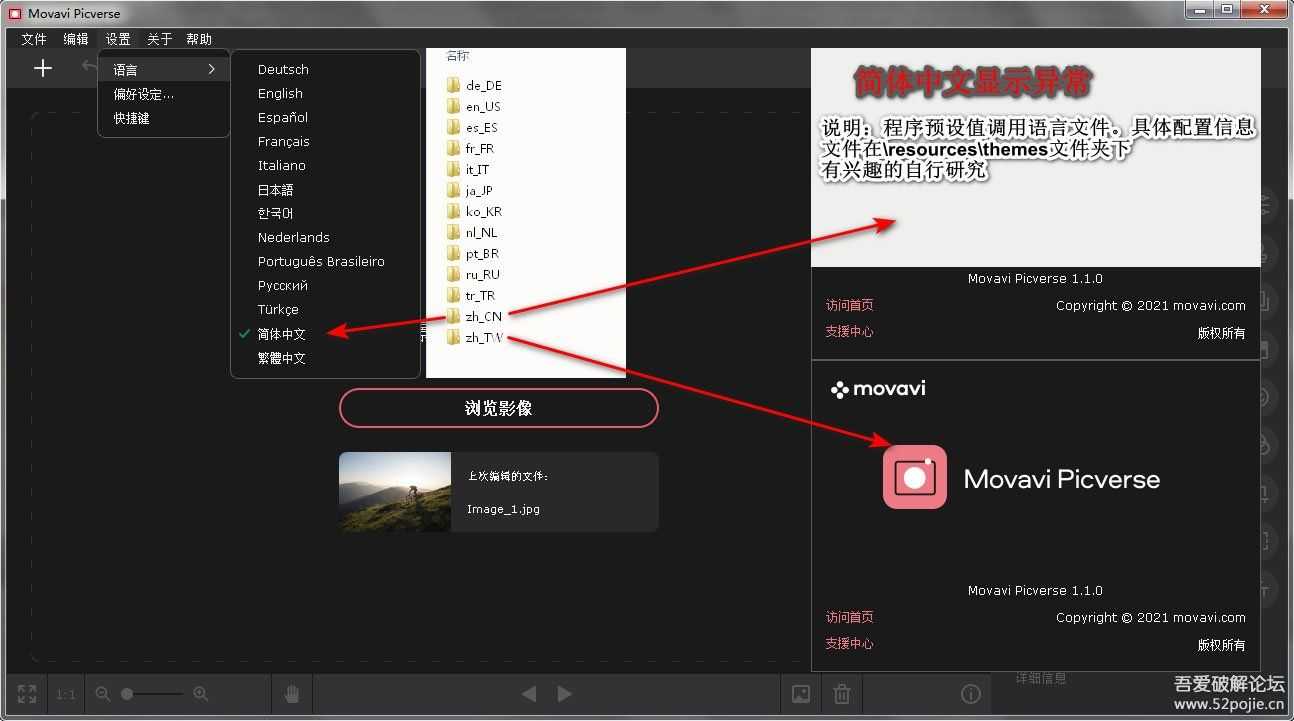
Task: Open the 文件 menu
Action: point(34,39)
